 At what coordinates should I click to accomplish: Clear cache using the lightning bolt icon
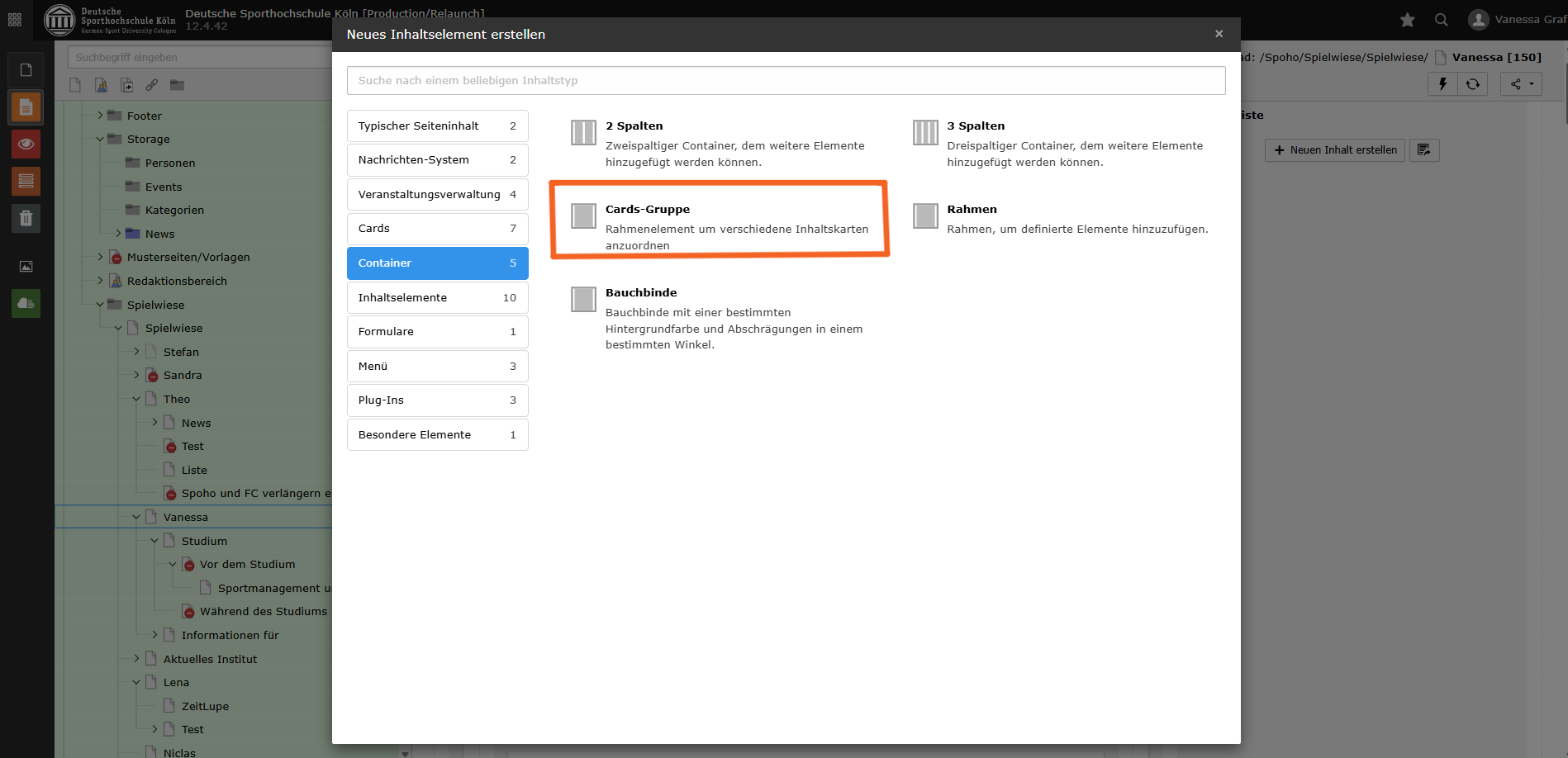(x=1442, y=84)
